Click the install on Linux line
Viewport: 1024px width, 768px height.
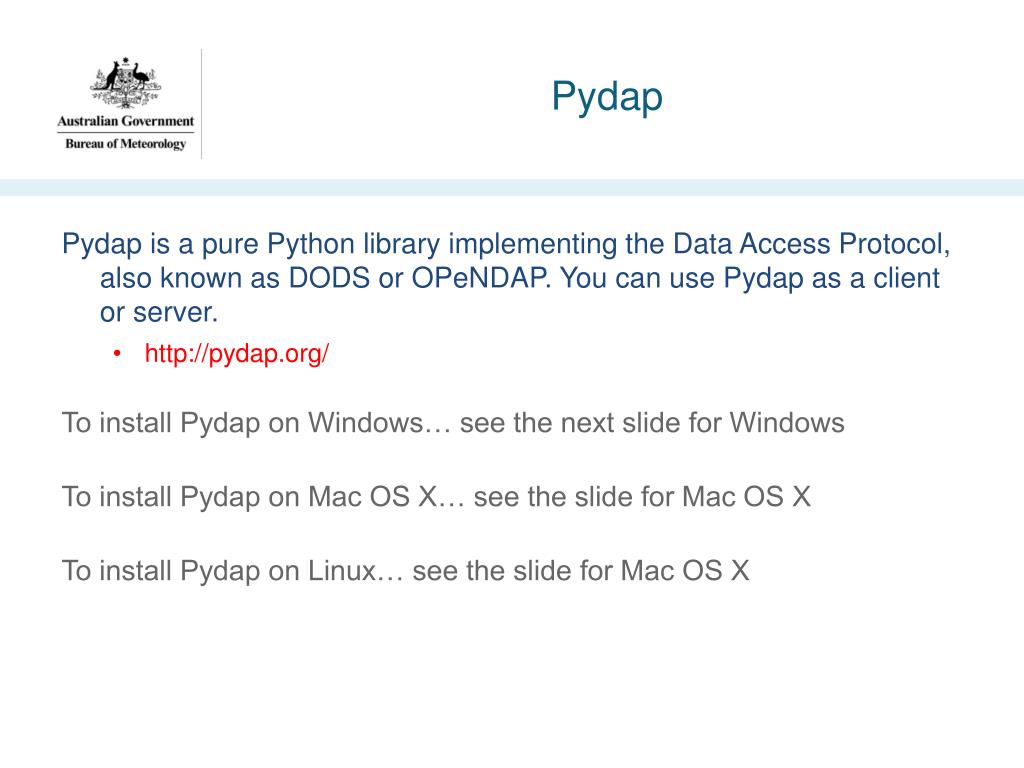click(x=406, y=570)
